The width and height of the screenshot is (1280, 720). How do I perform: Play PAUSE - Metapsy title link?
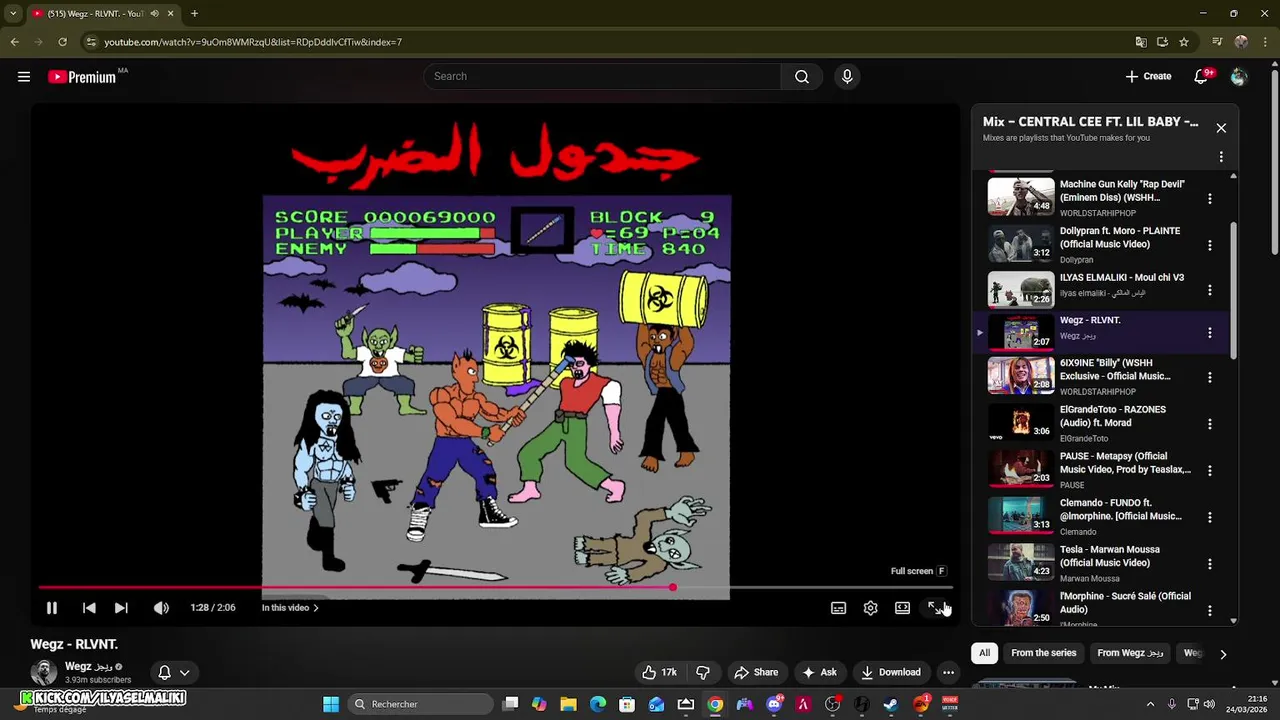click(1125, 463)
